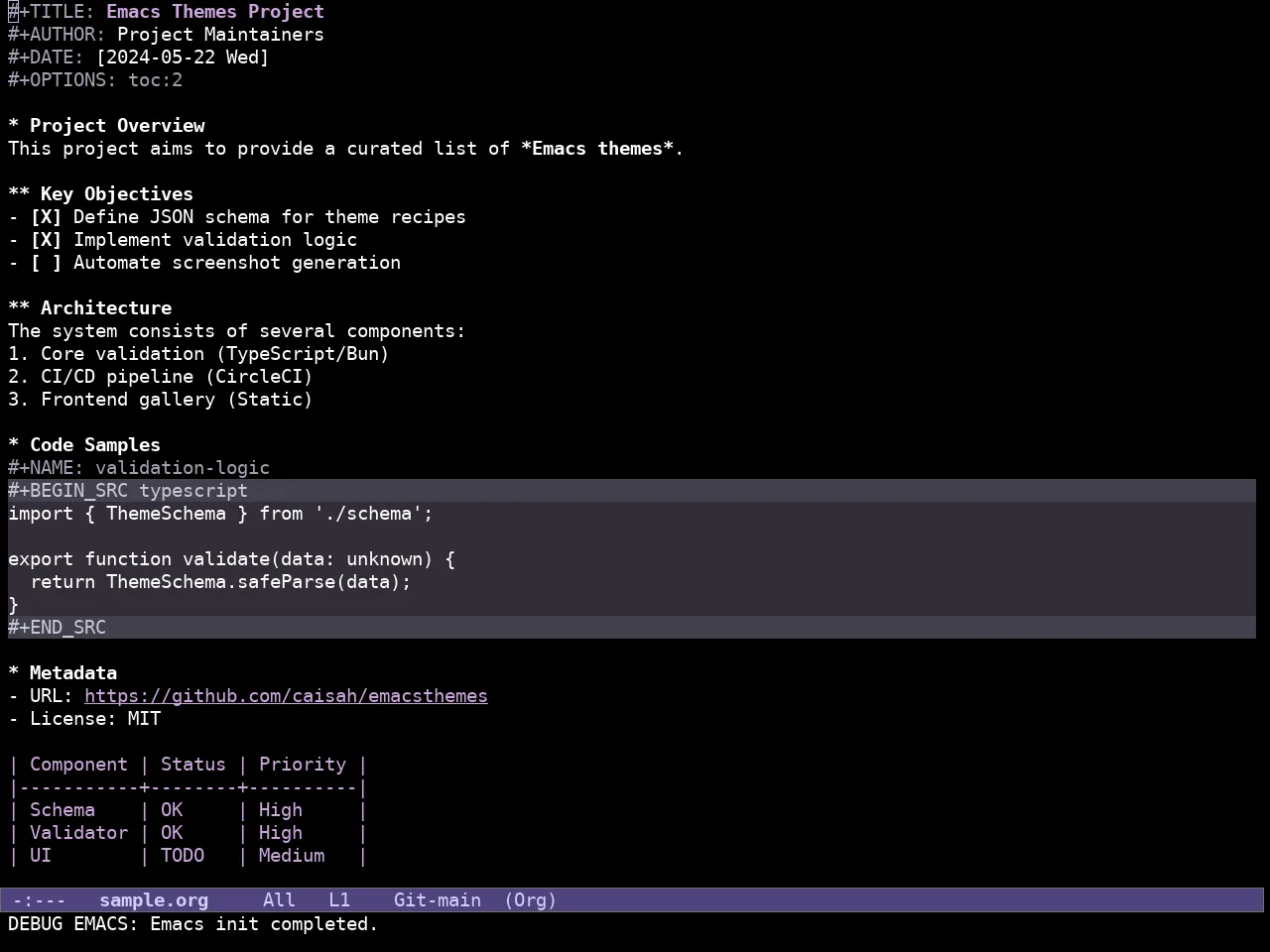Image resolution: width=1270 pixels, height=952 pixels.
Task: Collapse the 'Metadata' heading
Action: pyautogui.click(x=63, y=673)
